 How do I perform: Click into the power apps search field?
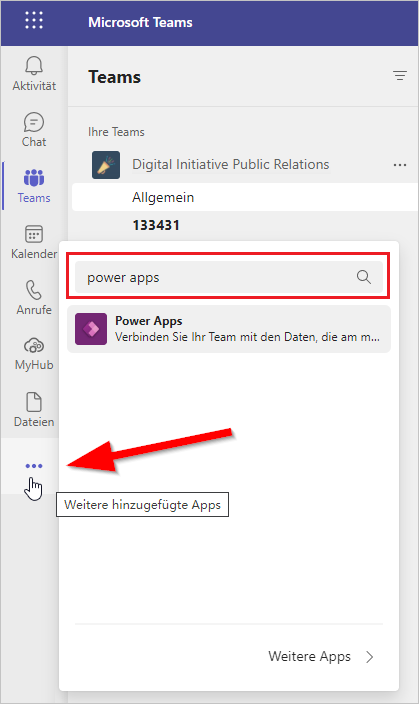(229, 277)
